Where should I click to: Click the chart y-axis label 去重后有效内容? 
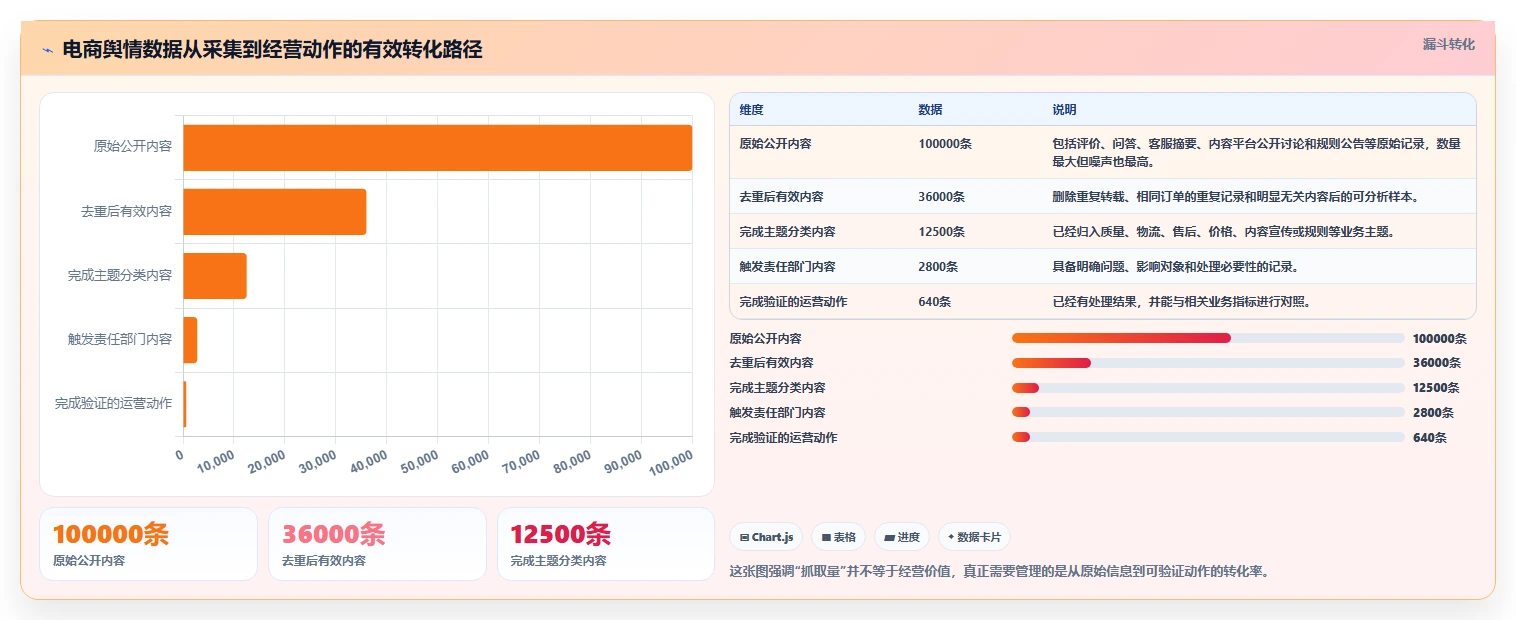pyautogui.click(x=126, y=212)
